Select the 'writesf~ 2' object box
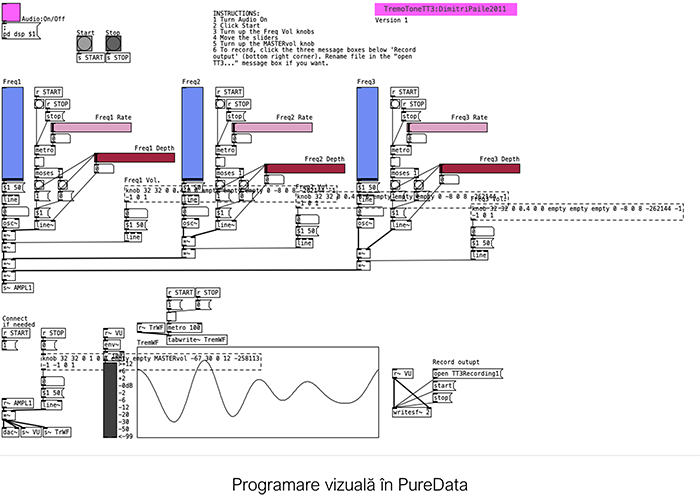700x503 pixels. tap(412, 411)
